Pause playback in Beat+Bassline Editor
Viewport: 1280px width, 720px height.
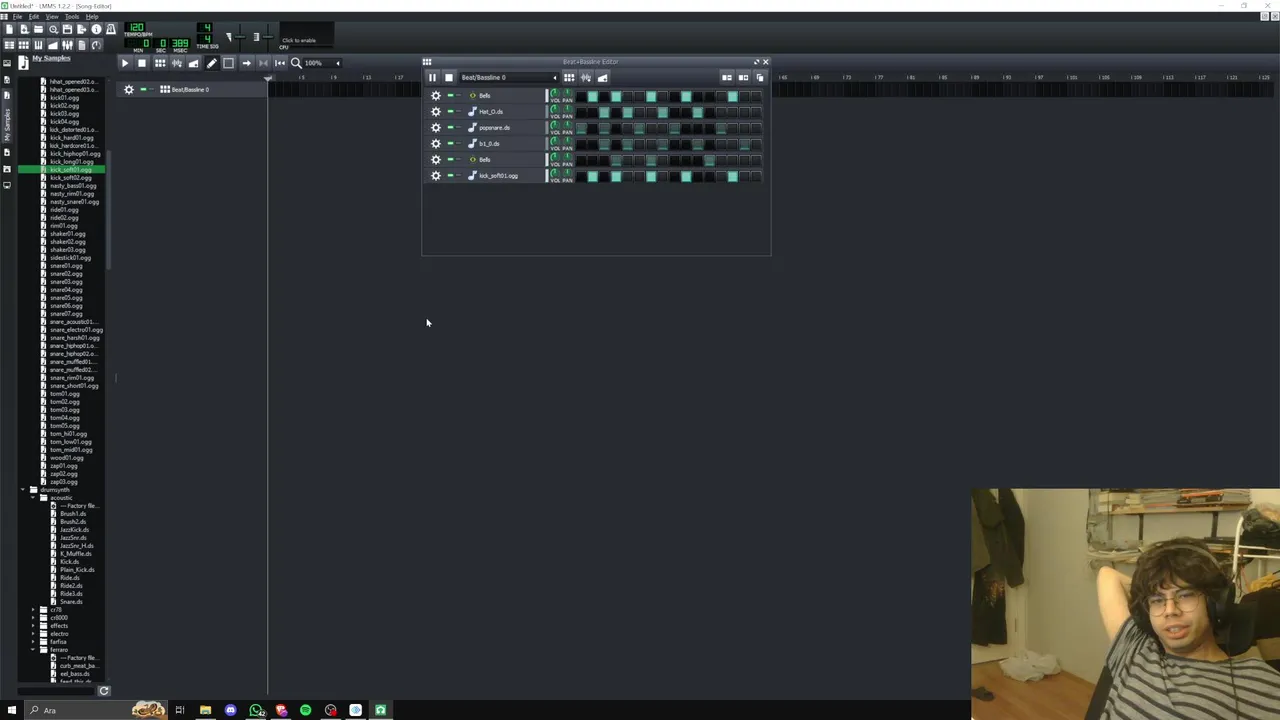click(x=432, y=77)
